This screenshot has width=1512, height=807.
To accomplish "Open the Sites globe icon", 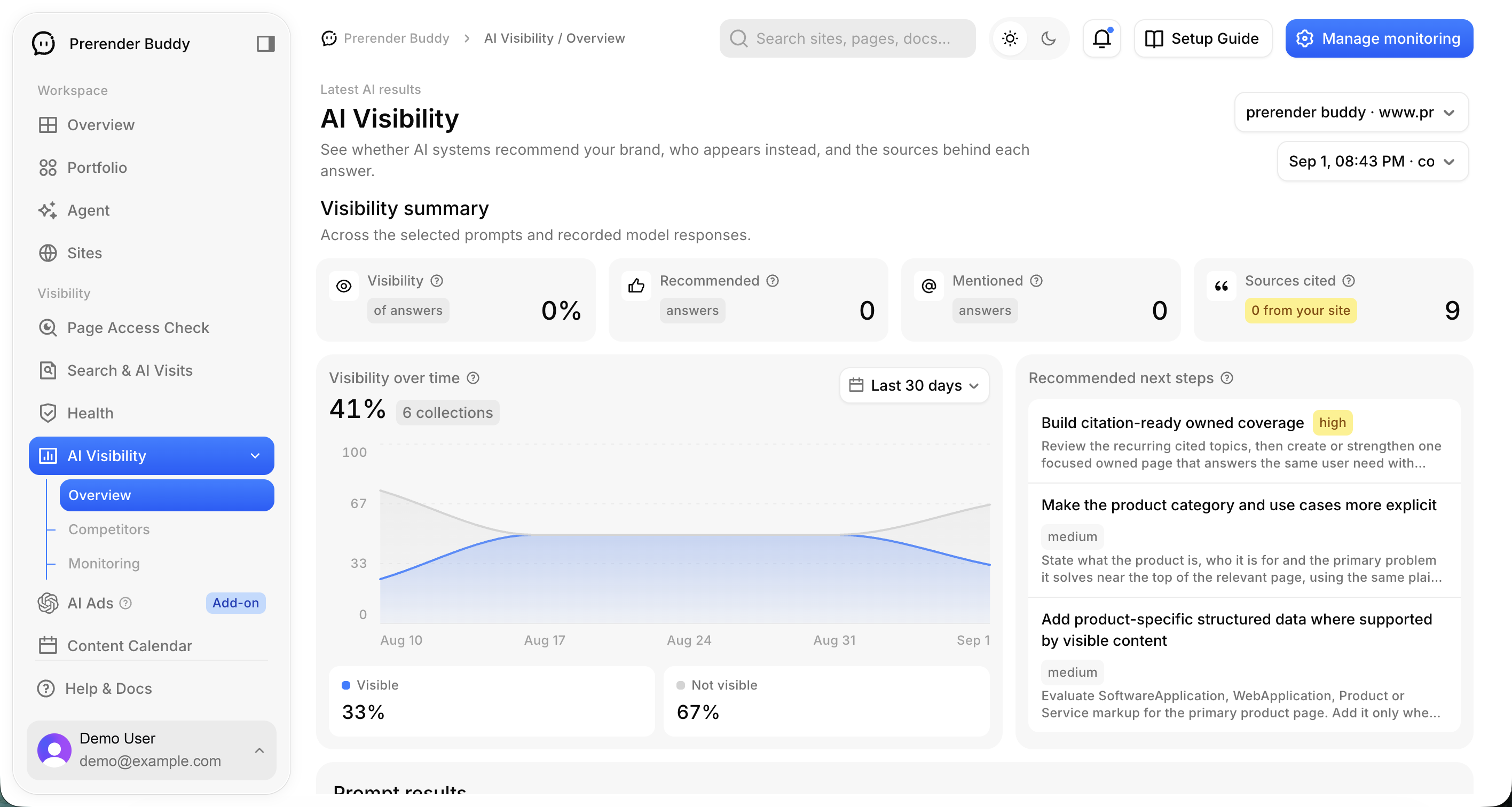I will (48, 253).
